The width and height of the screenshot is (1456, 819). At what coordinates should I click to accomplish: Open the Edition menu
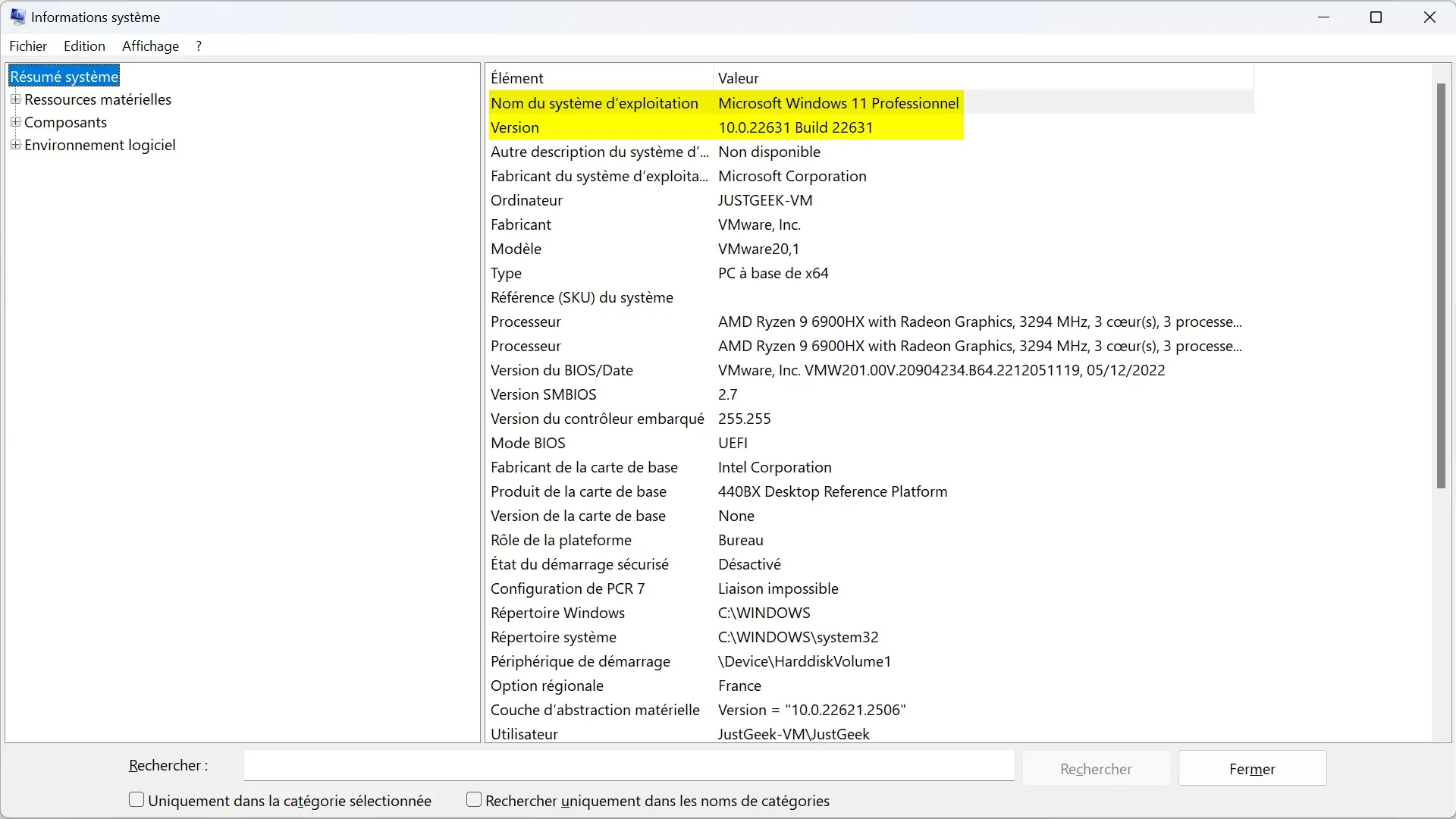click(84, 46)
